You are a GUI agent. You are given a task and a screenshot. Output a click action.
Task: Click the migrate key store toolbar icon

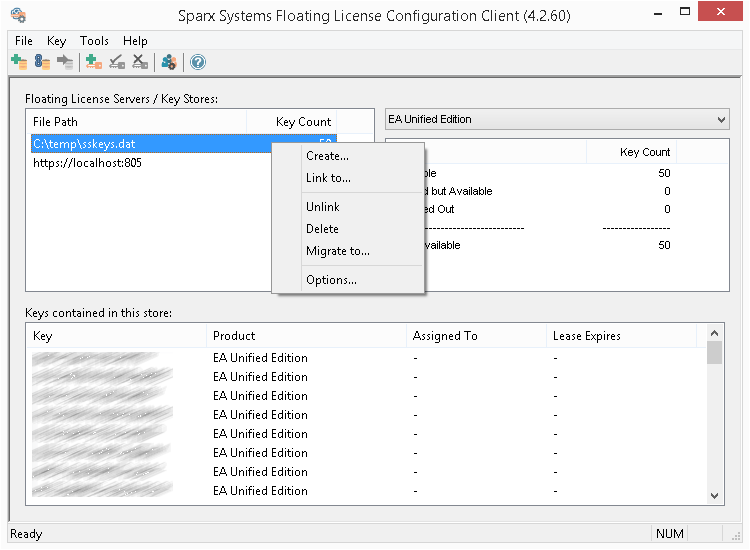(x=65, y=62)
